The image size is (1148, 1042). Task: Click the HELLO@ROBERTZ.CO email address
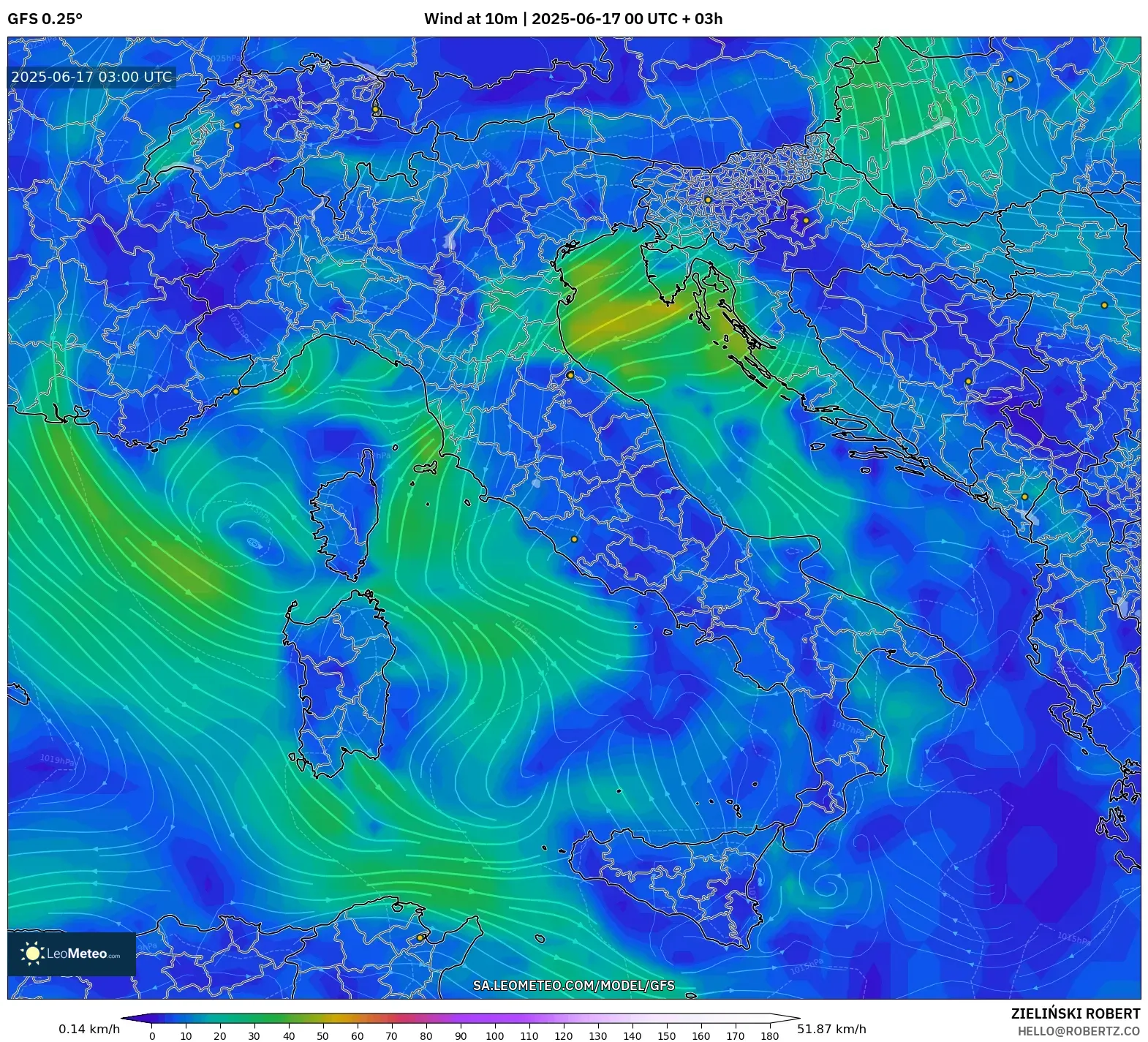(x=1079, y=1031)
